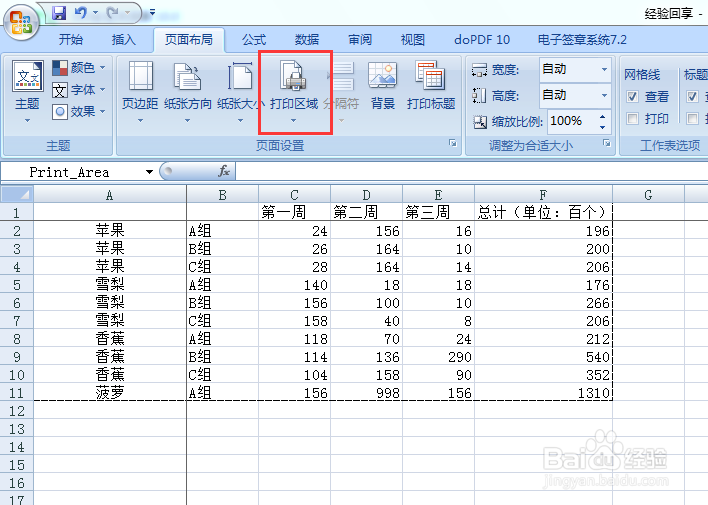Select the 菠萝 cell
Image resolution: width=708 pixels, height=505 pixels.
[x=110, y=393]
